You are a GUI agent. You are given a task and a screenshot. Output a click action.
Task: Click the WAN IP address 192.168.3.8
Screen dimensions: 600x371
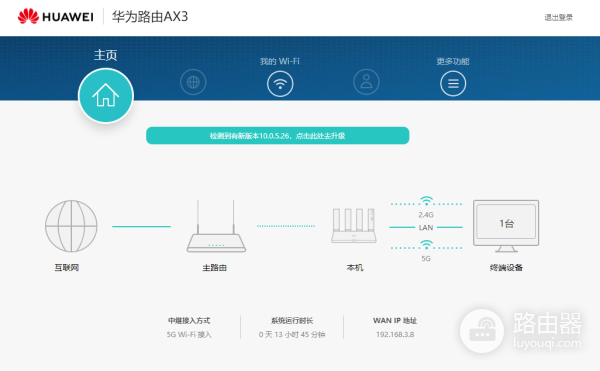(395, 334)
